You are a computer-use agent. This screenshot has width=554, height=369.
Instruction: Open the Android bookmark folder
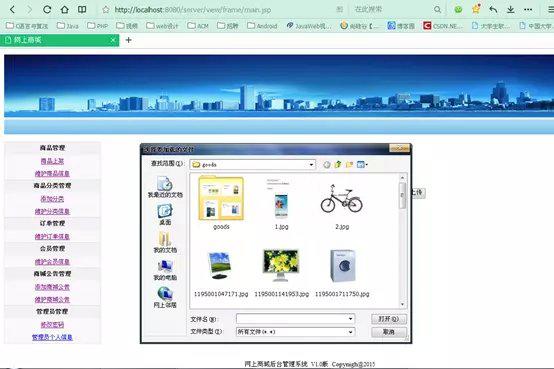point(262,26)
